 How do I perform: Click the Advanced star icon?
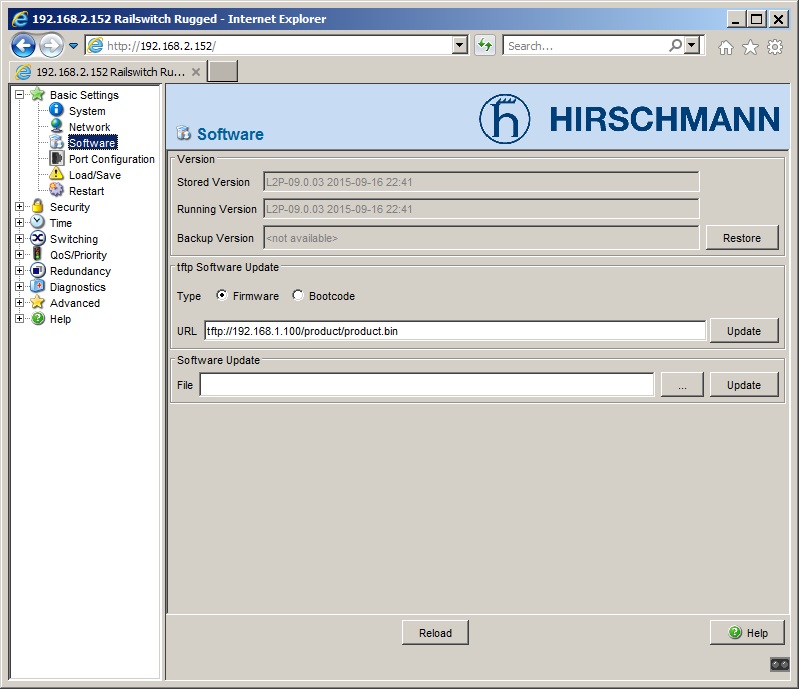click(x=38, y=302)
